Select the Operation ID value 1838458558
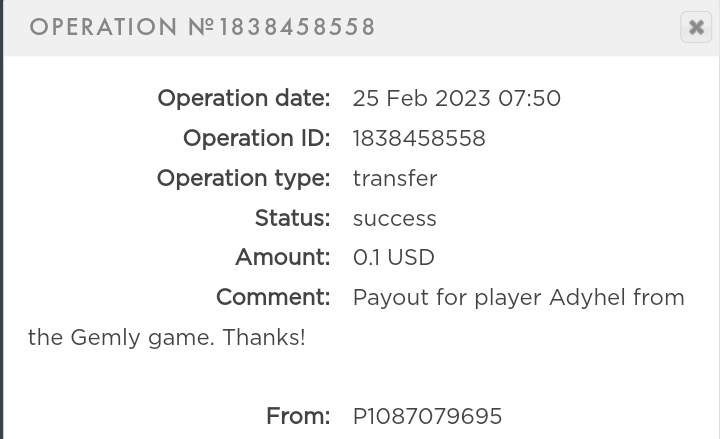 tap(419, 138)
